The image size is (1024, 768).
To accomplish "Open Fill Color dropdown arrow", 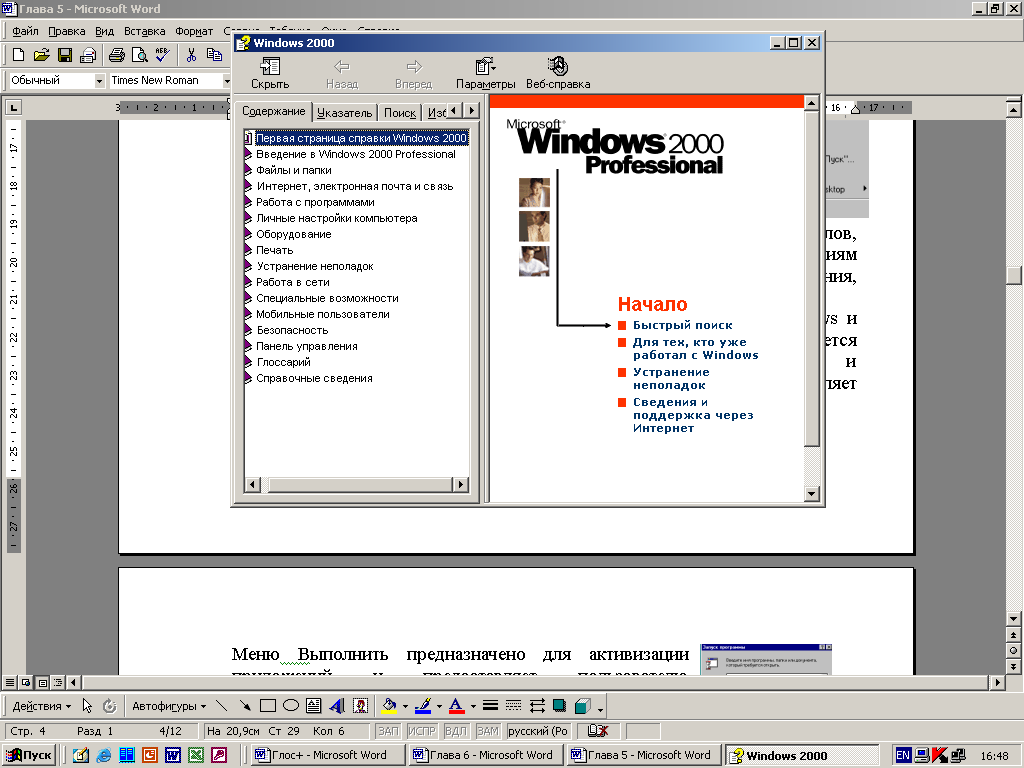I will (x=405, y=706).
